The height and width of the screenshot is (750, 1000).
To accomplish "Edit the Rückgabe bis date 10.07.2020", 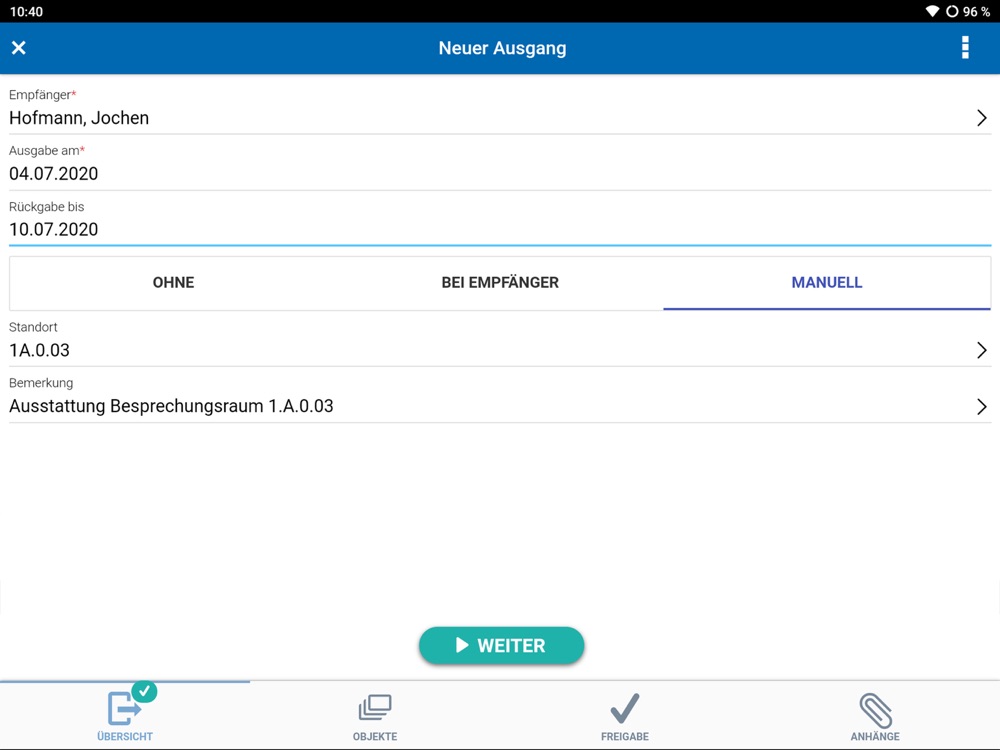I will (500, 230).
